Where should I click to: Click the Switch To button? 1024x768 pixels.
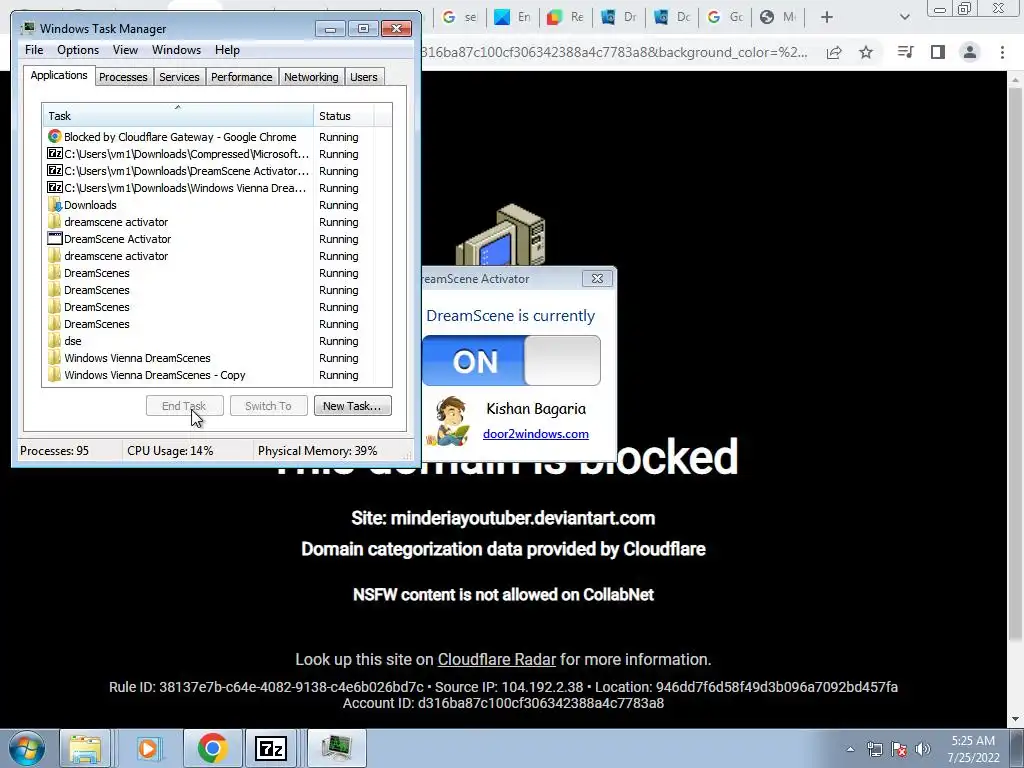pos(268,406)
